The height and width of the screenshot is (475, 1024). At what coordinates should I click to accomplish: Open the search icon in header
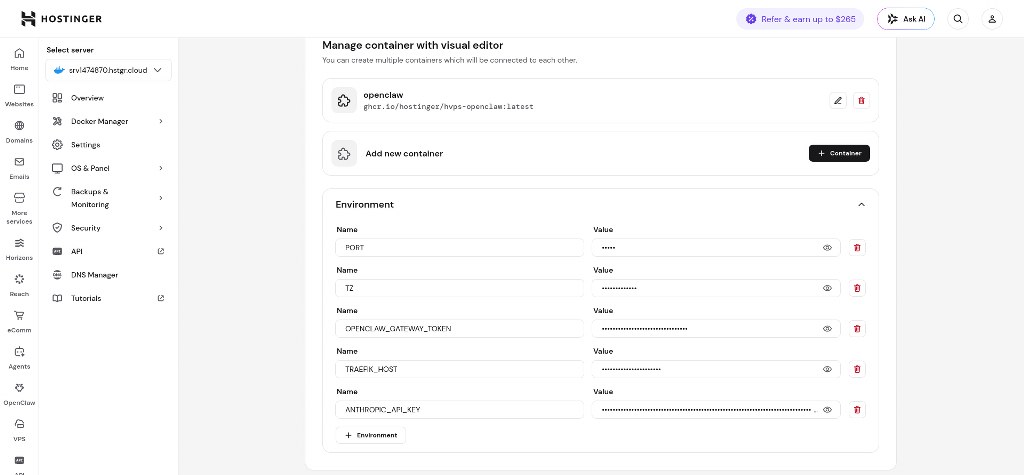(x=958, y=19)
